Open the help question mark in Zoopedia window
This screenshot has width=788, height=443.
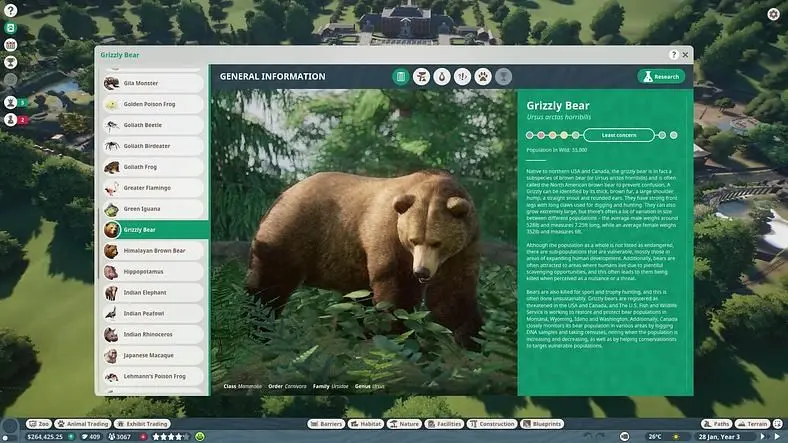click(x=673, y=55)
